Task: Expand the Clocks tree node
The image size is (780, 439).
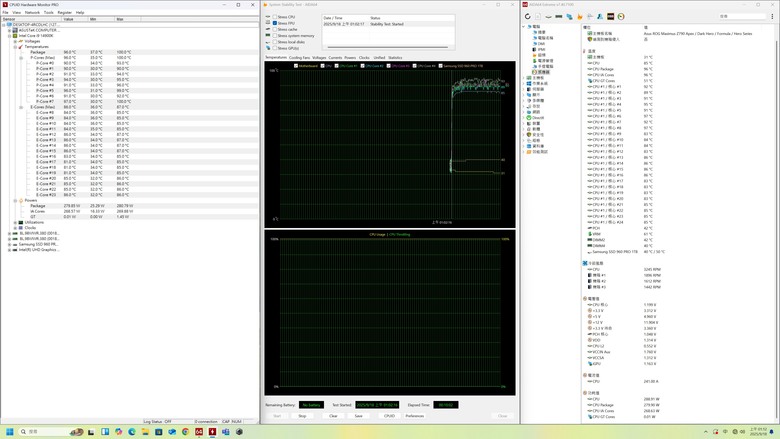Action: (15, 227)
